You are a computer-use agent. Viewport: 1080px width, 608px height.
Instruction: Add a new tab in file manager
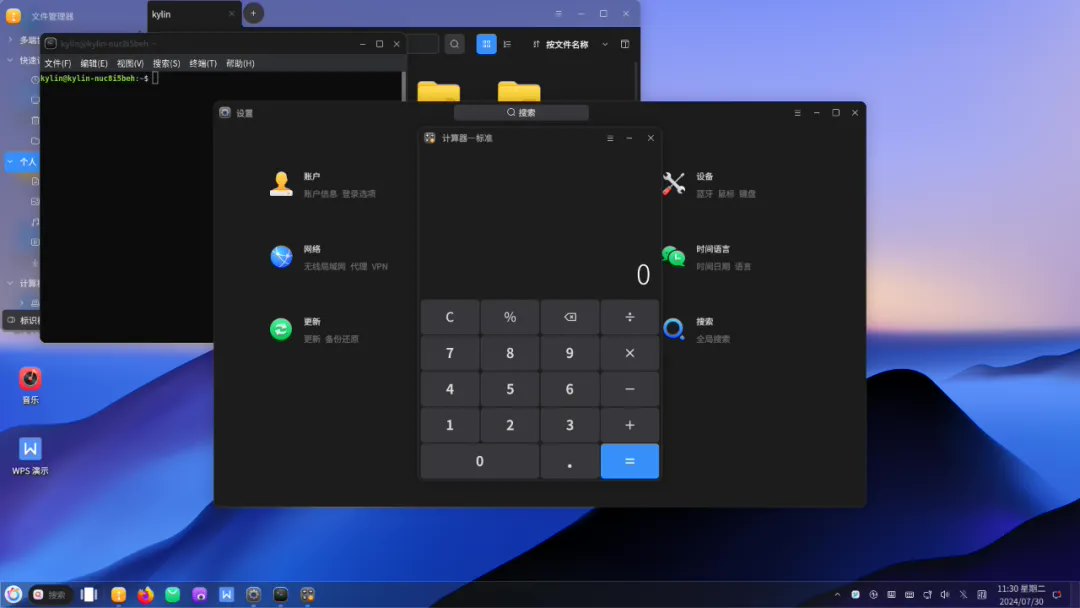click(x=253, y=13)
